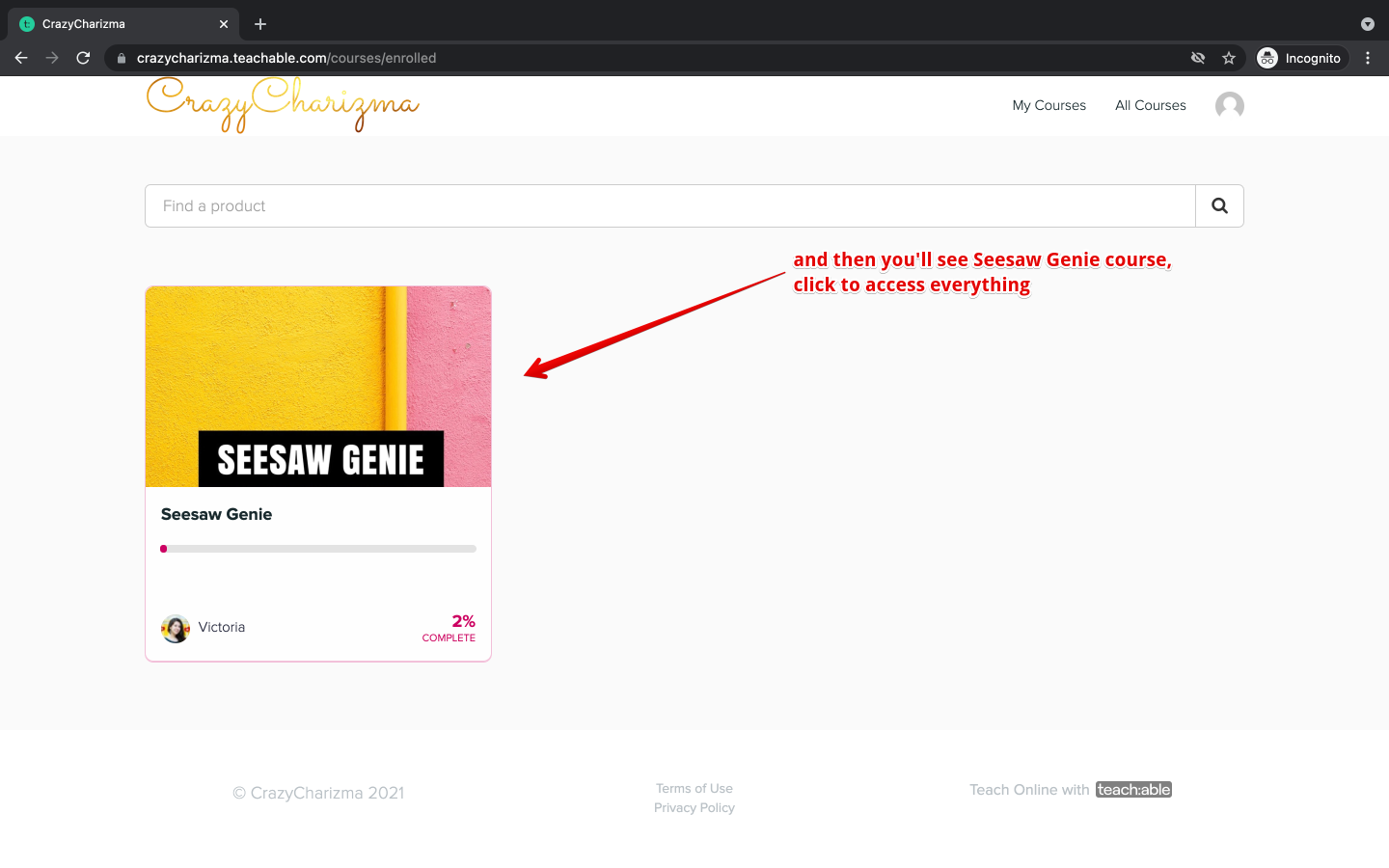This screenshot has width=1389, height=868.
Task: Open Chrome three-dot menu
Action: click(1368, 58)
